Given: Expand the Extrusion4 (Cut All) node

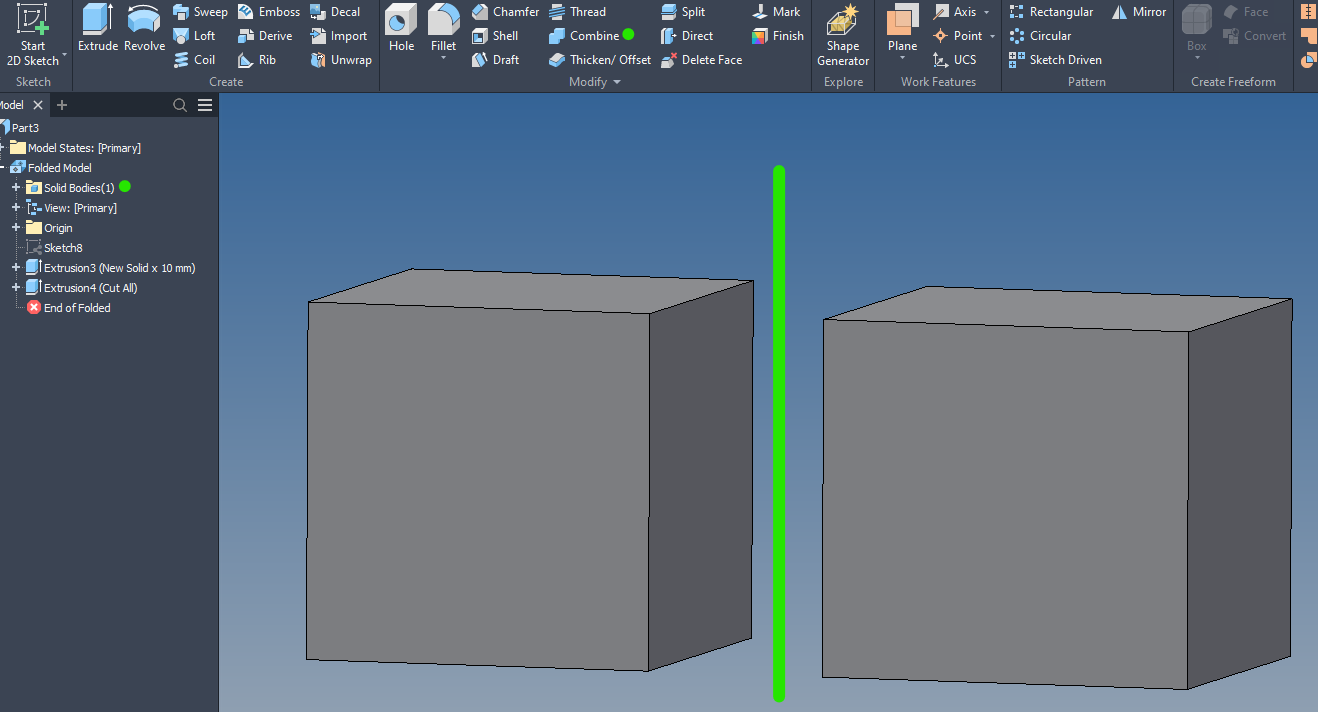Looking at the screenshot, I should [x=16, y=287].
